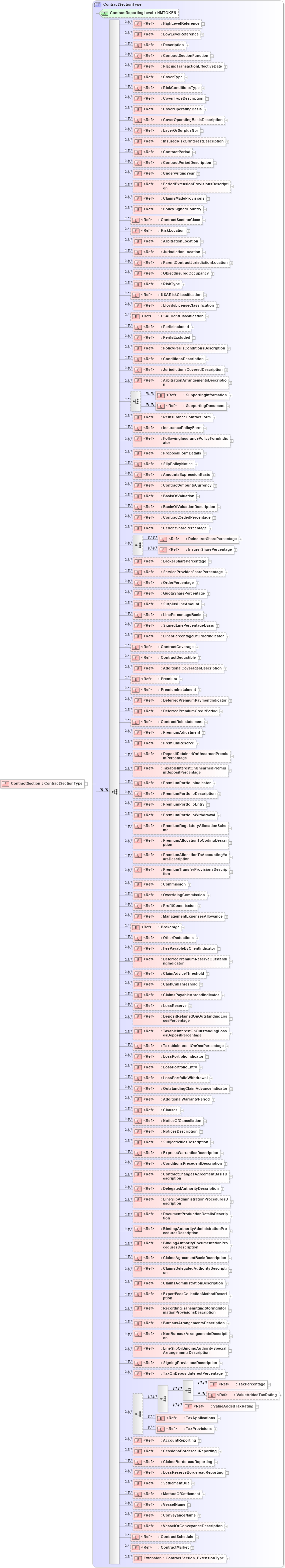Expand the LowLevelReference element
This screenshot has width=285, height=1568.
pos(203,35)
